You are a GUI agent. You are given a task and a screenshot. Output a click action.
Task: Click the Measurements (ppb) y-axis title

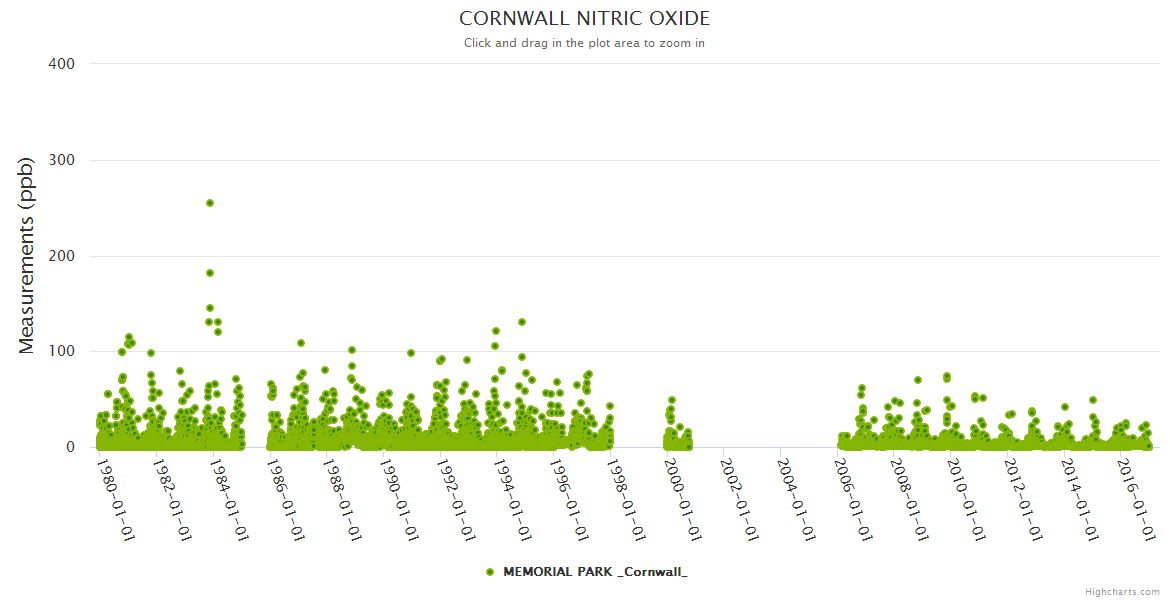coord(27,255)
